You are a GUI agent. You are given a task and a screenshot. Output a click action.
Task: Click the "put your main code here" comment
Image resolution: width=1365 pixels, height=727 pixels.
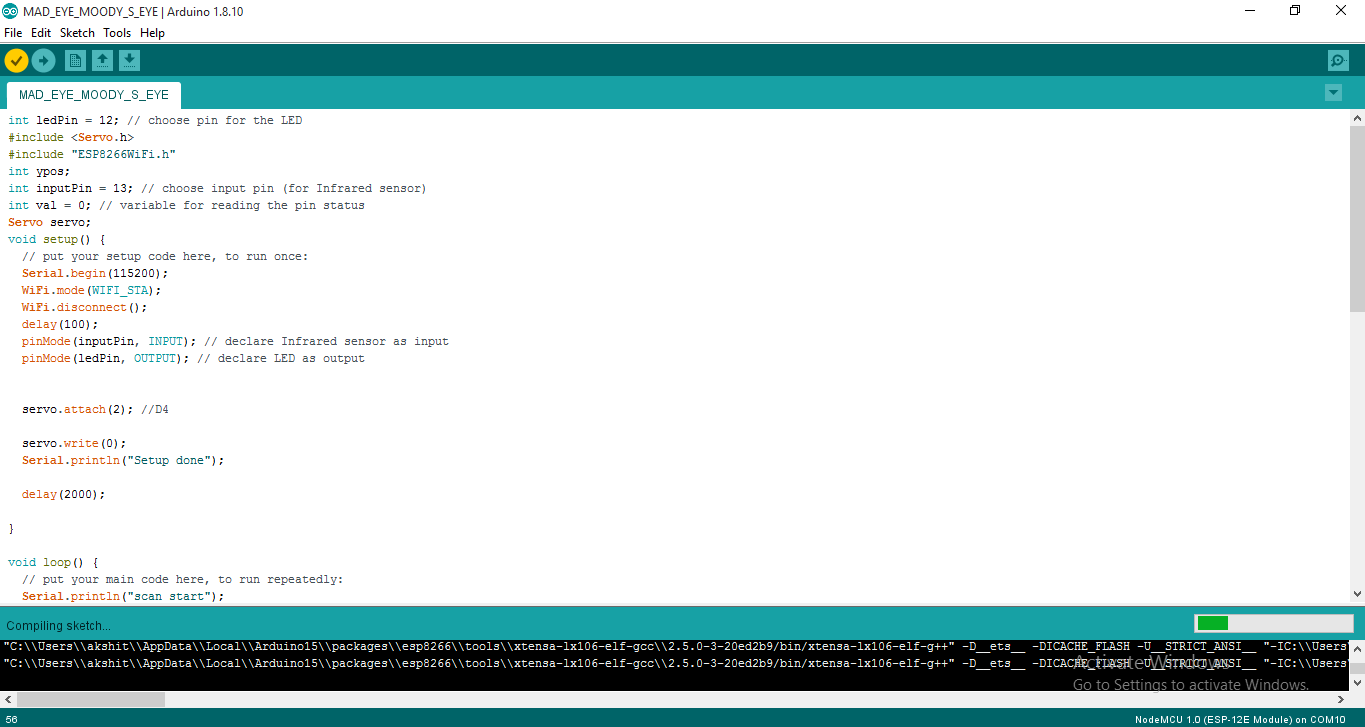pyautogui.click(x=182, y=579)
